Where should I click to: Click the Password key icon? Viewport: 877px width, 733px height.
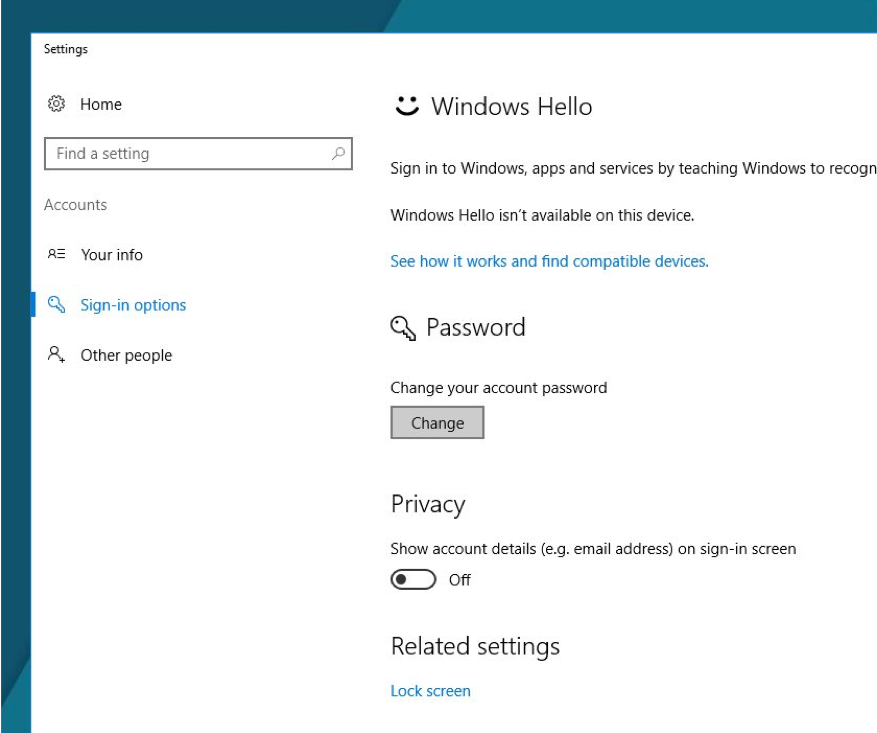pos(403,328)
